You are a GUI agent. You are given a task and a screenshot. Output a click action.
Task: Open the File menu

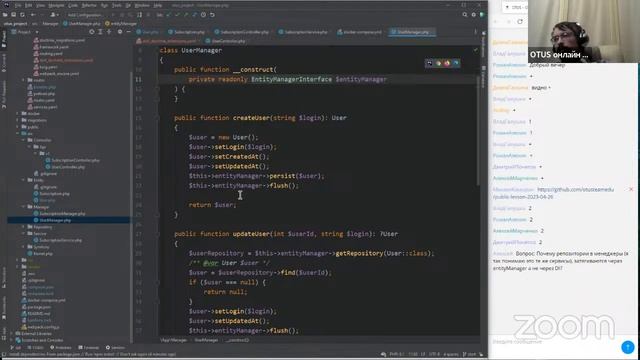click(x=18, y=5)
